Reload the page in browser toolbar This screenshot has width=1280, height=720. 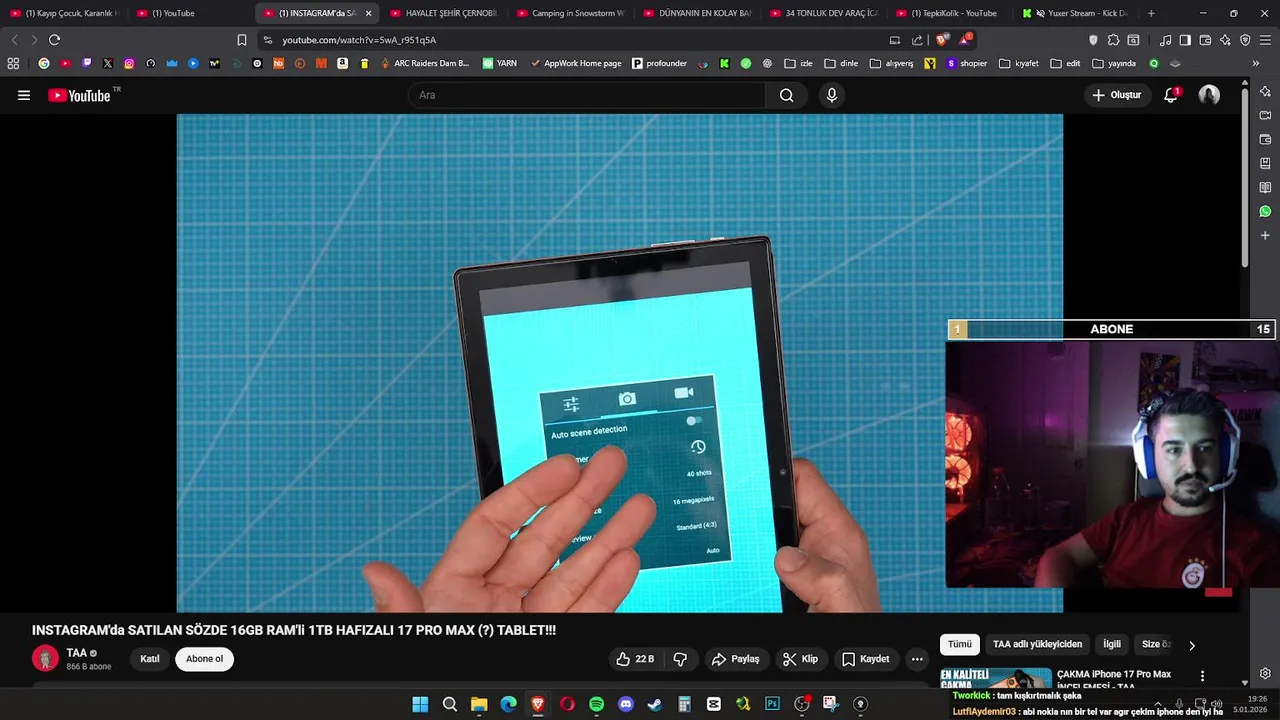(54, 40)
